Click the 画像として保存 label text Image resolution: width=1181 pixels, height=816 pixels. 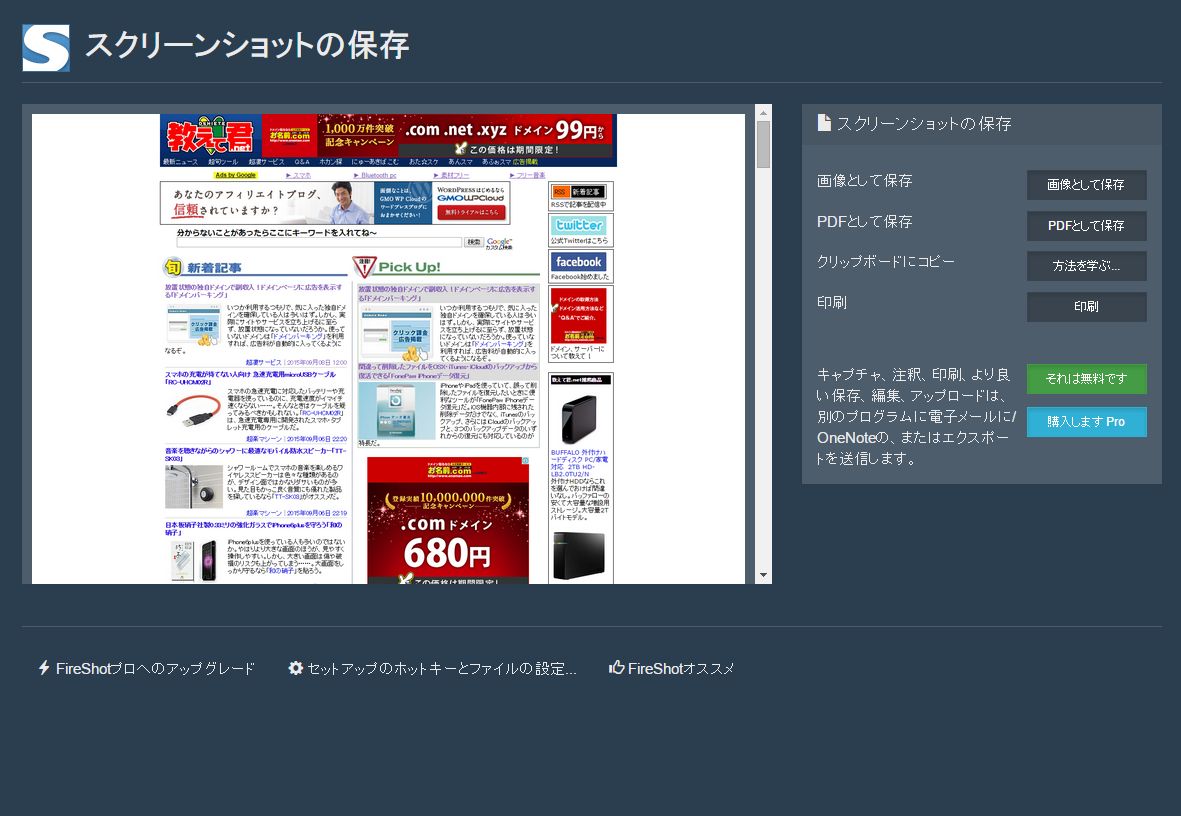click(x=865, y=181)
